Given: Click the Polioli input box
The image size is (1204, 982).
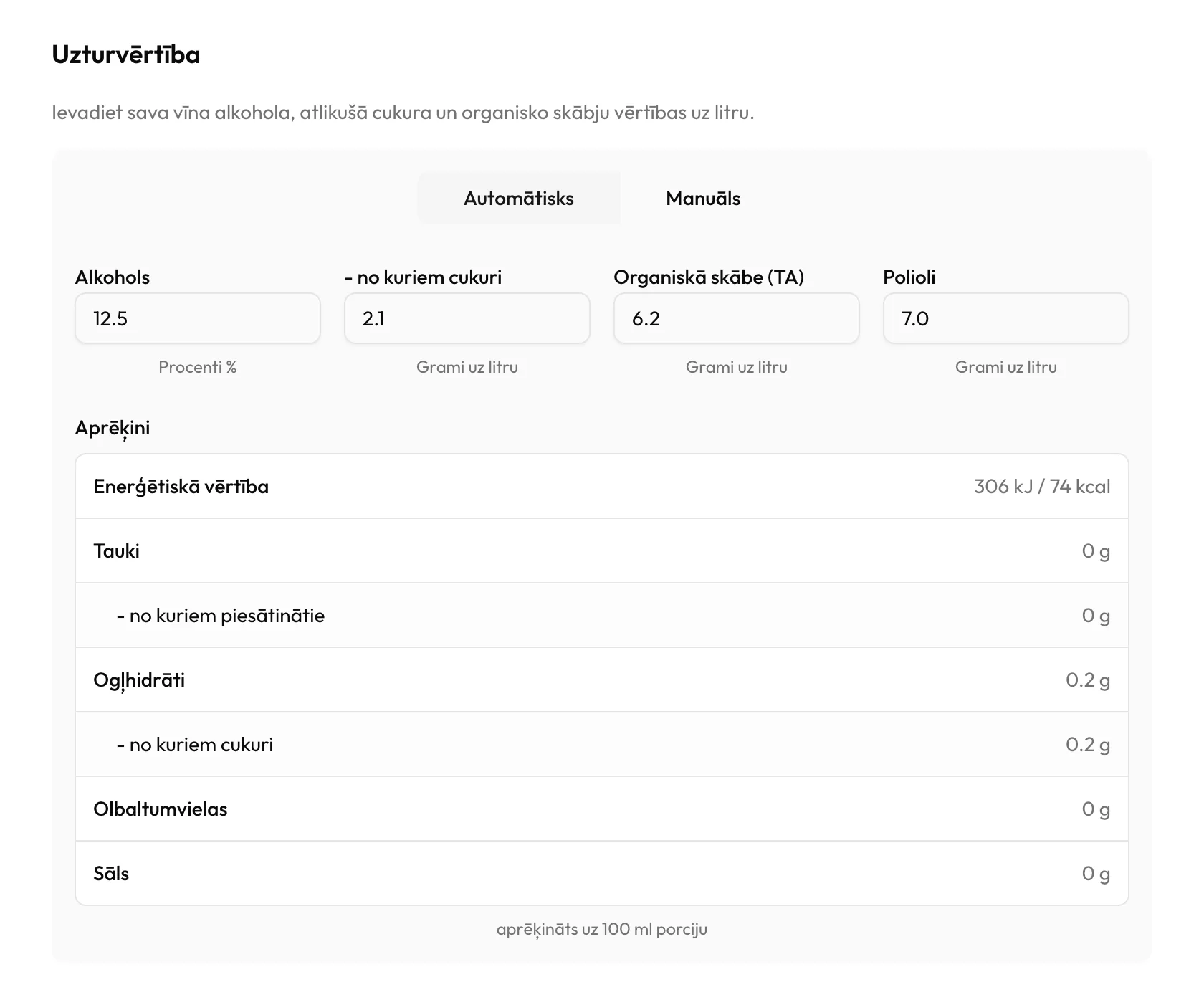Looking at the screenshot, I should click(x=1006, y=318).
